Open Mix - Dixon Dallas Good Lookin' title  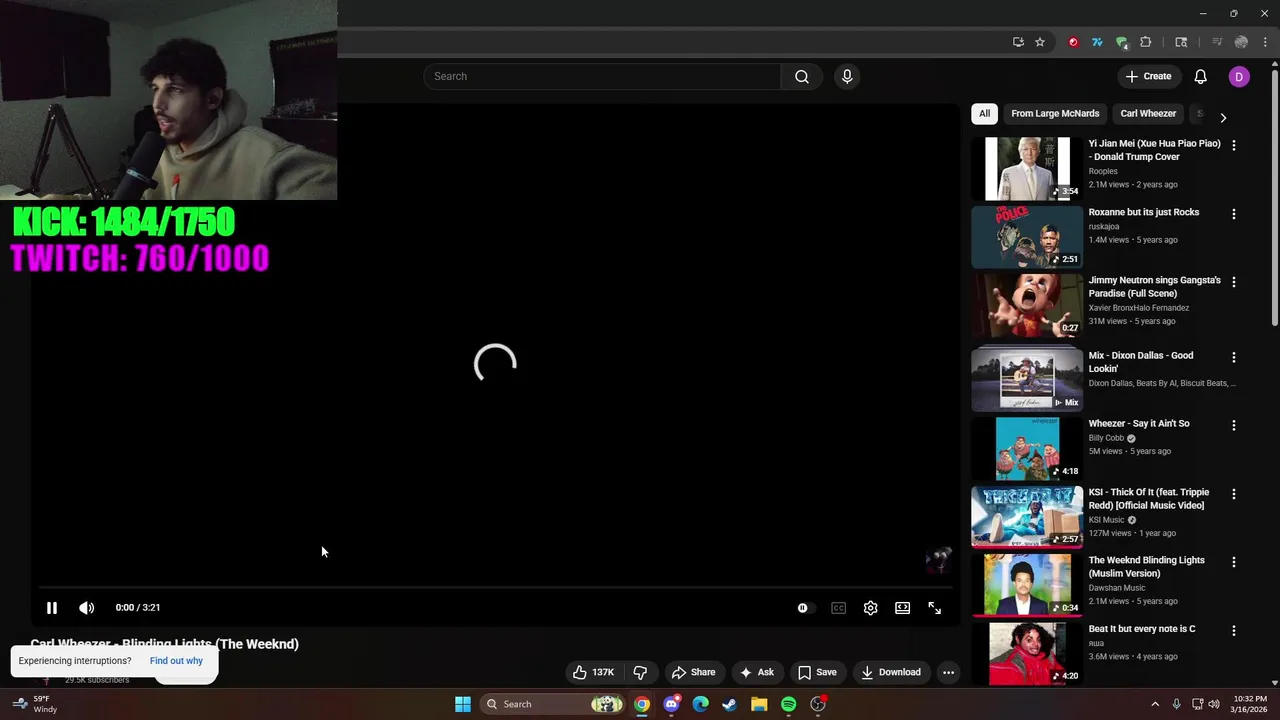tap(1140, 362)
